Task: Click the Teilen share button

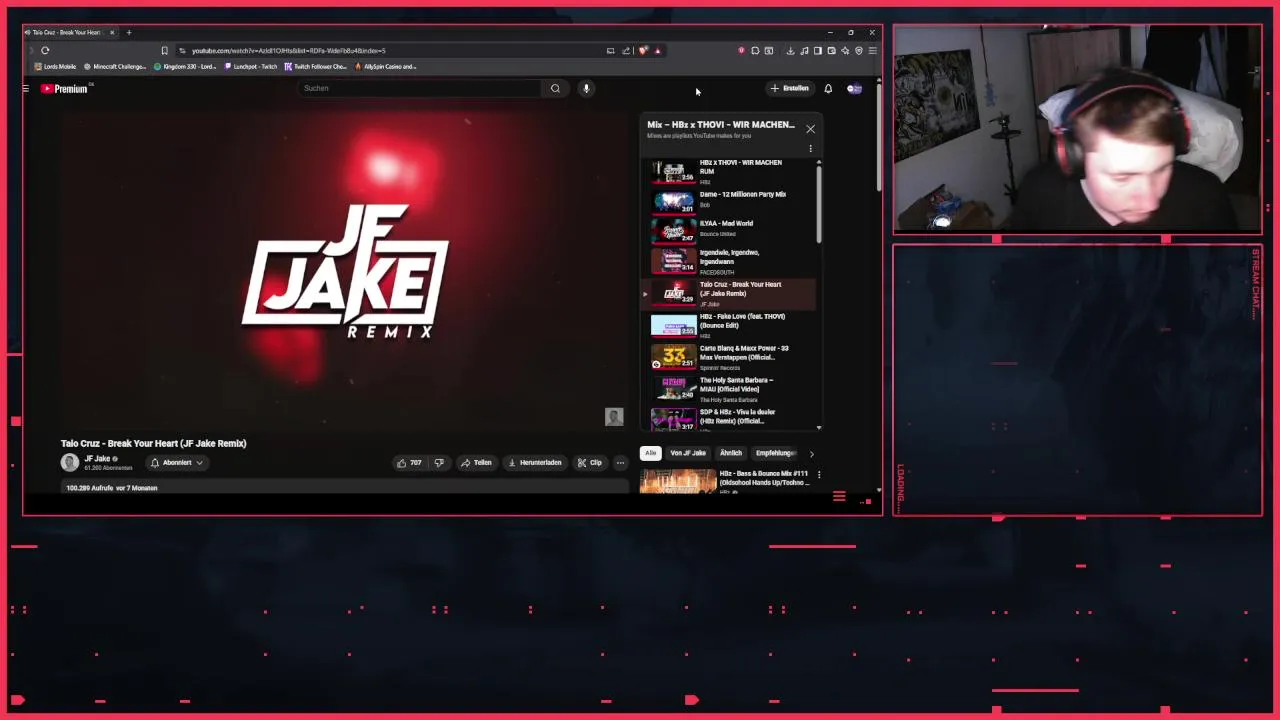Action: coord(476,463)
